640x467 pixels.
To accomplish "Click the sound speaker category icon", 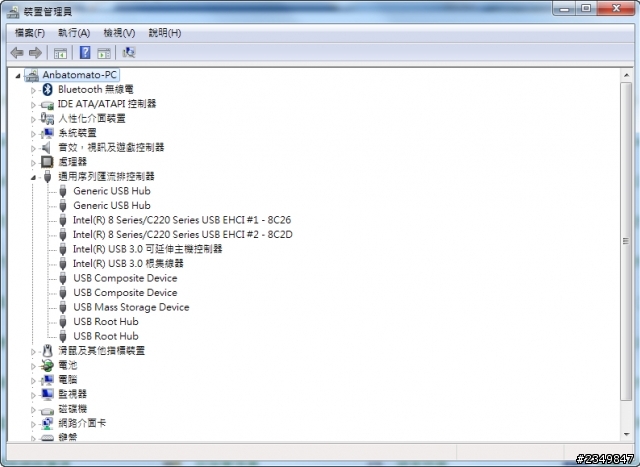I will pos(47,148).
